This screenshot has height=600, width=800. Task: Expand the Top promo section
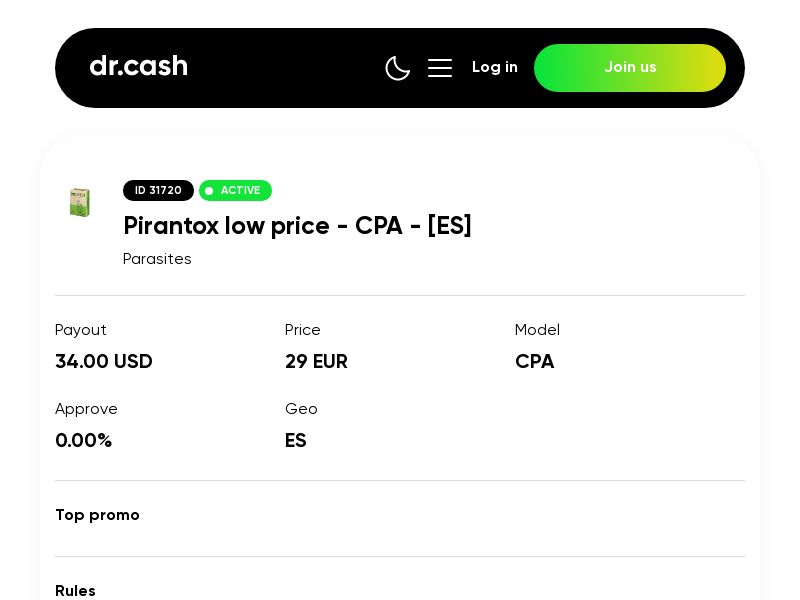click(x=97, y=515)
